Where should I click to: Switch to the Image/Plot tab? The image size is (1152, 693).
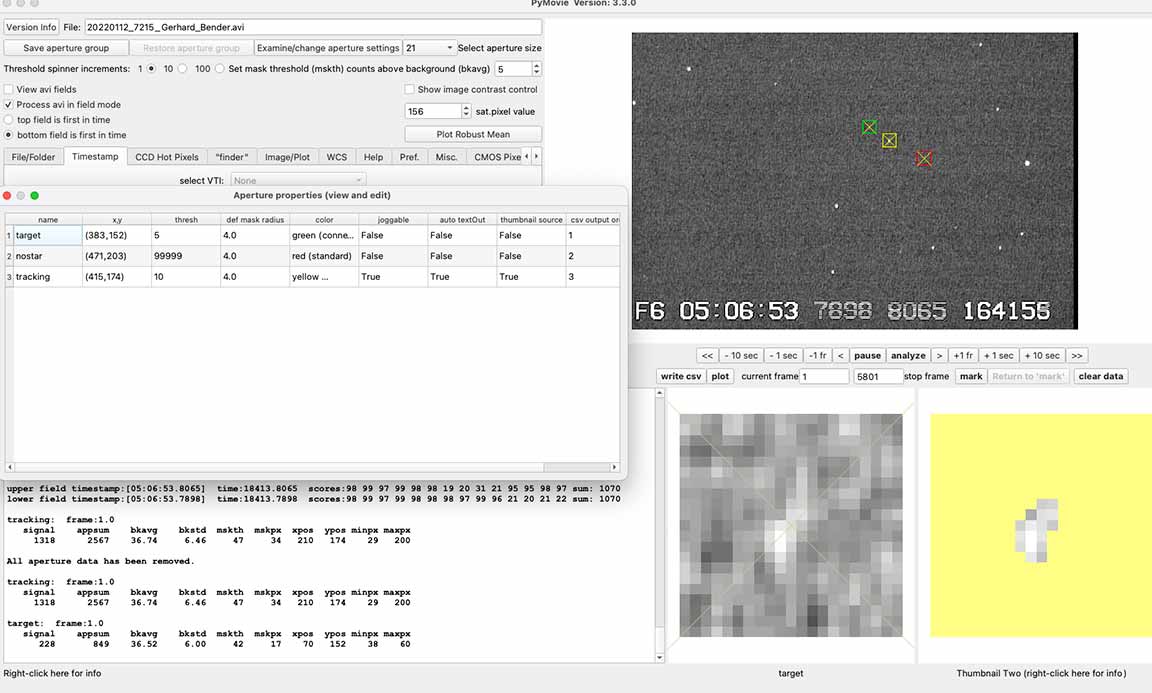[x=287, y=157]
